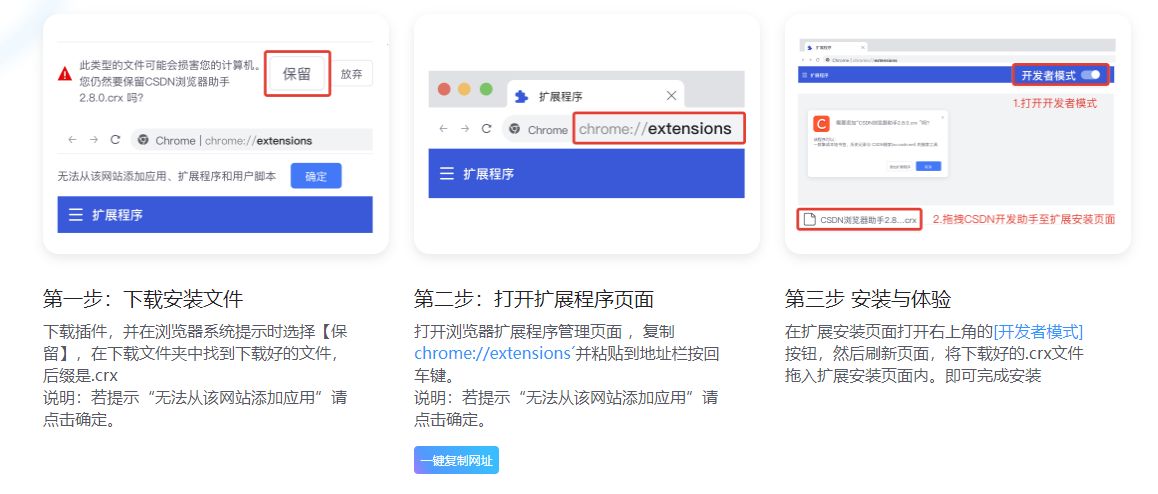The height and width of the screenshot is (494, 1158).
Task: Click the 一键复制网址 button
Action: pos(456,460)
